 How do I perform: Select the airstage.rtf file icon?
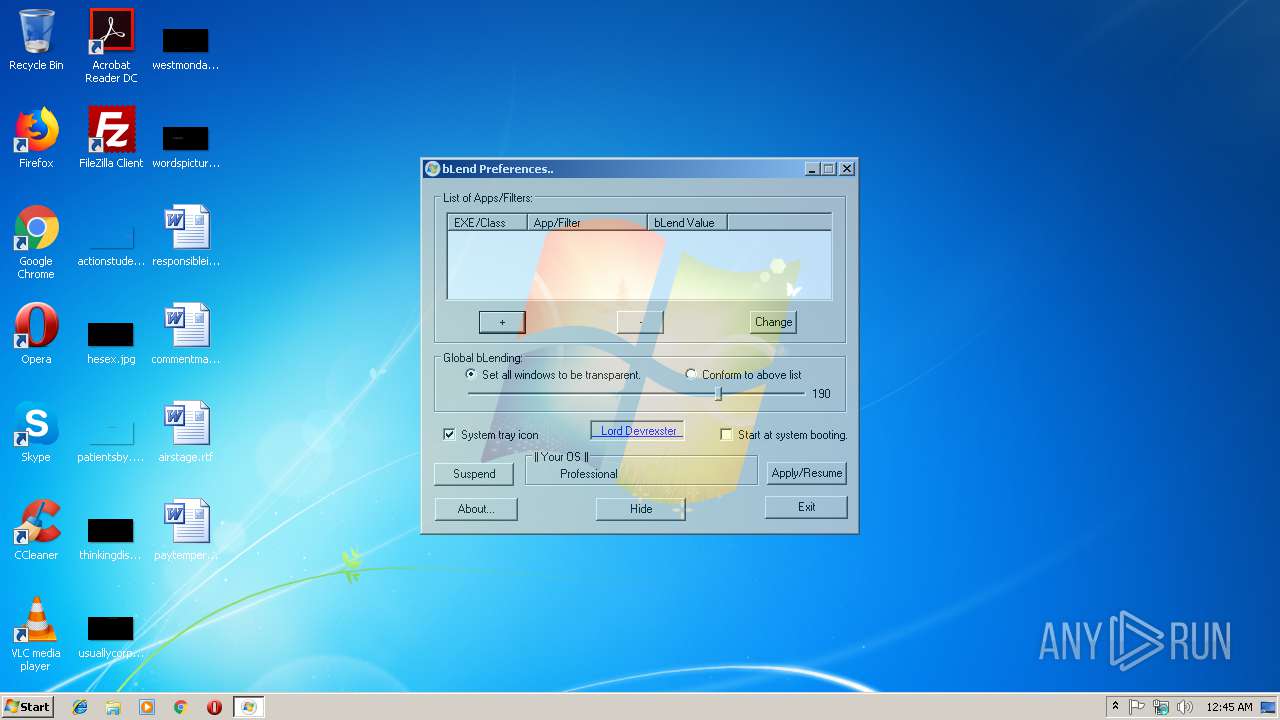(186, 432)
